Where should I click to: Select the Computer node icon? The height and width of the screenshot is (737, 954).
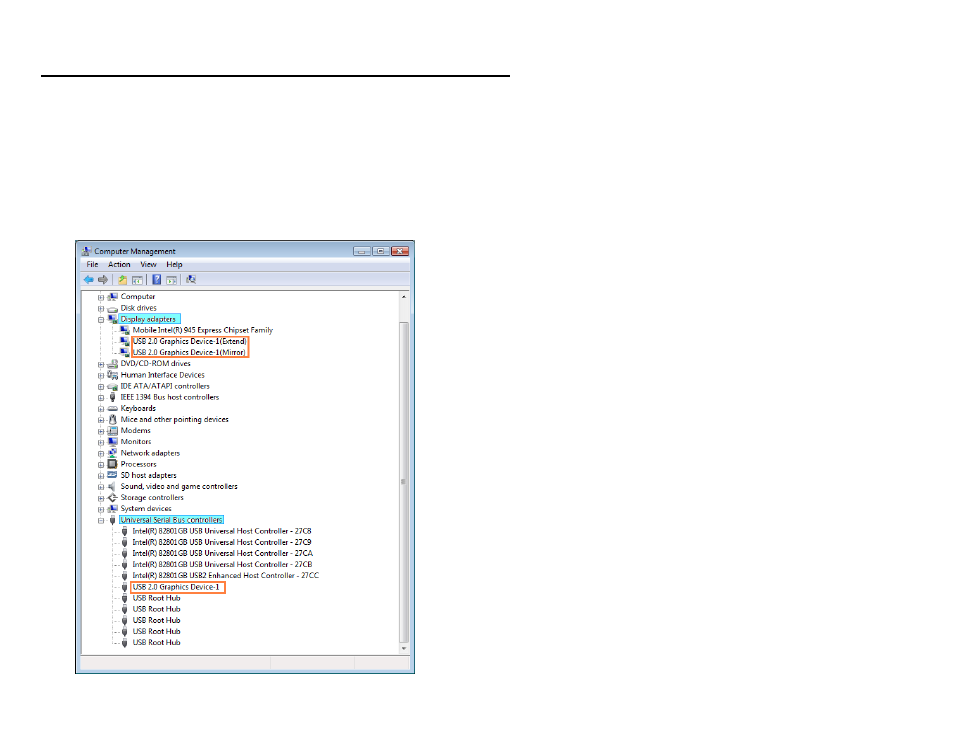pos(113,297)
